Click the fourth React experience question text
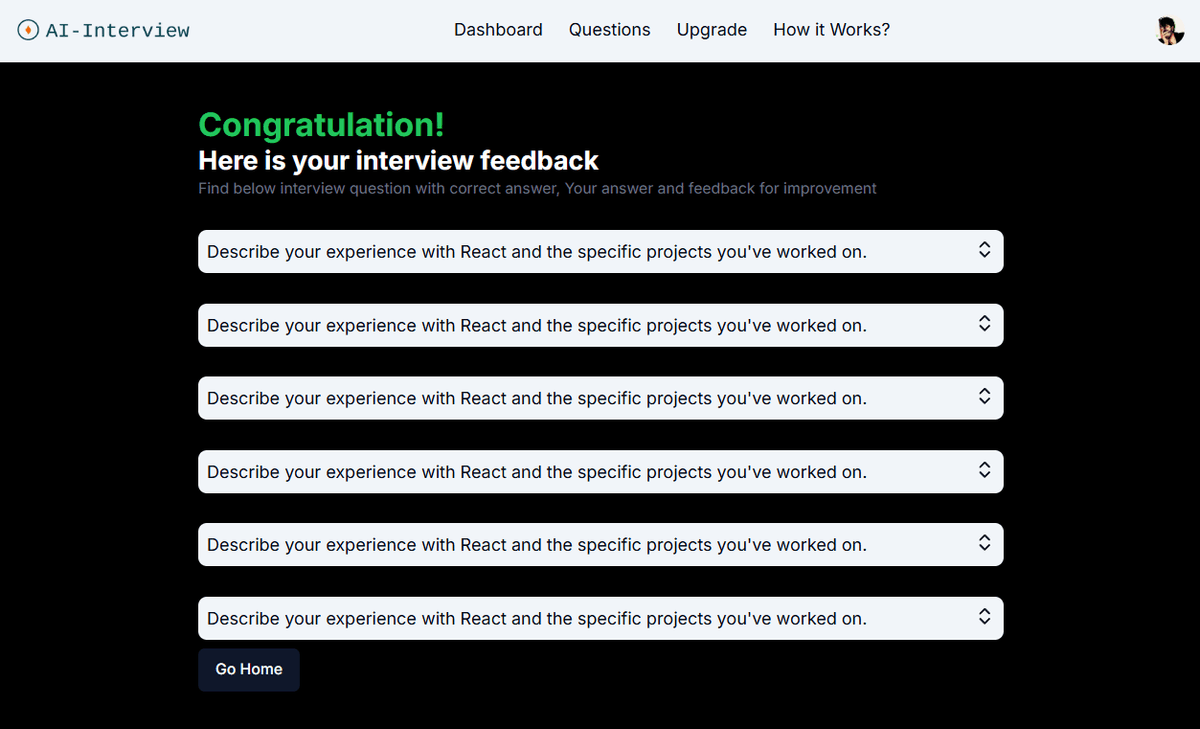This screenshot has width=1200, height=729. [536, 472]
